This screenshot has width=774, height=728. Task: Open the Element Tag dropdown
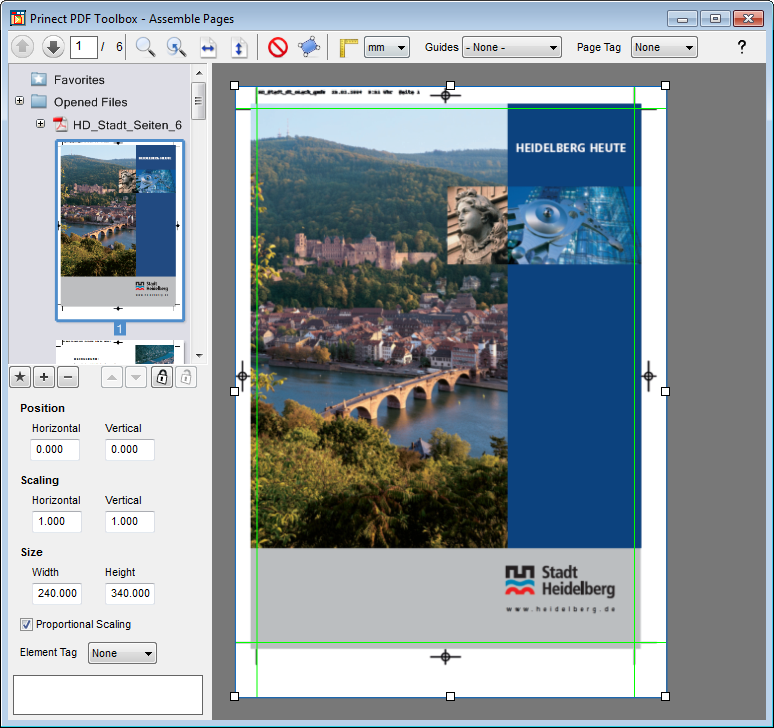123,653
